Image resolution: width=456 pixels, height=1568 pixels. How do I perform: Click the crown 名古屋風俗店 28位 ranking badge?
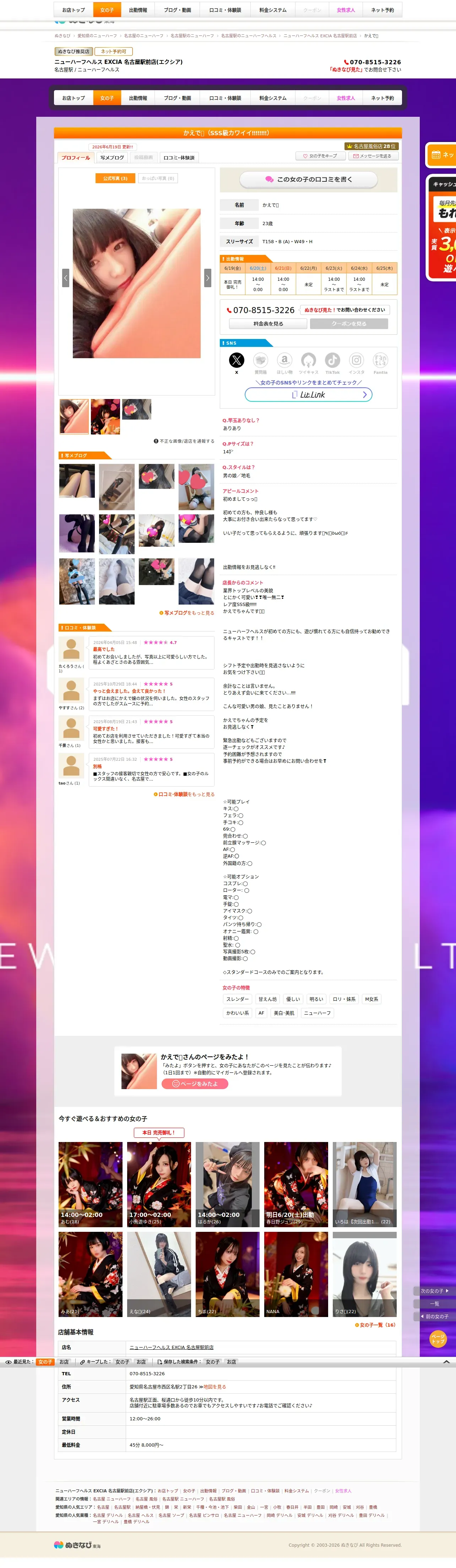(371, 146)
